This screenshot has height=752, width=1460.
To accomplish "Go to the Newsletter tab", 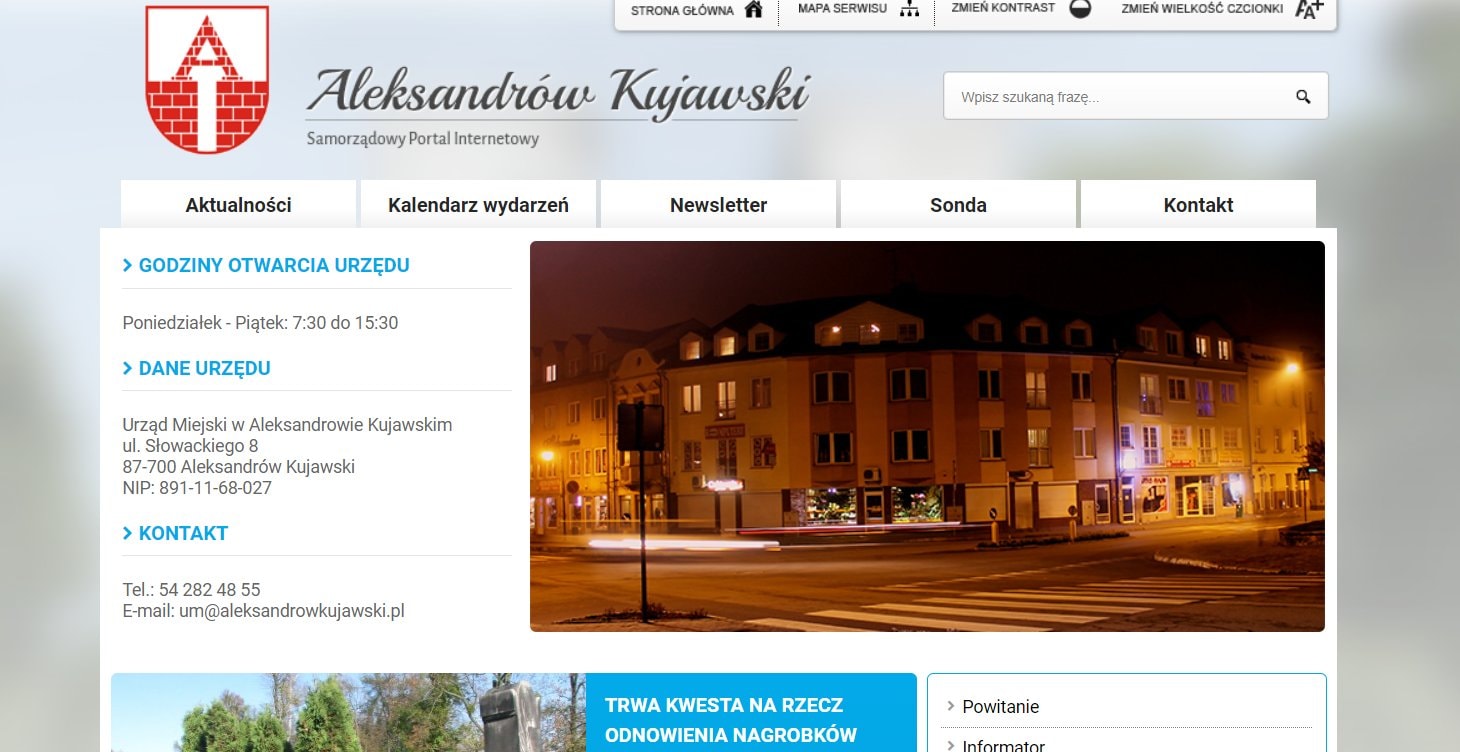I will (718, 205).
